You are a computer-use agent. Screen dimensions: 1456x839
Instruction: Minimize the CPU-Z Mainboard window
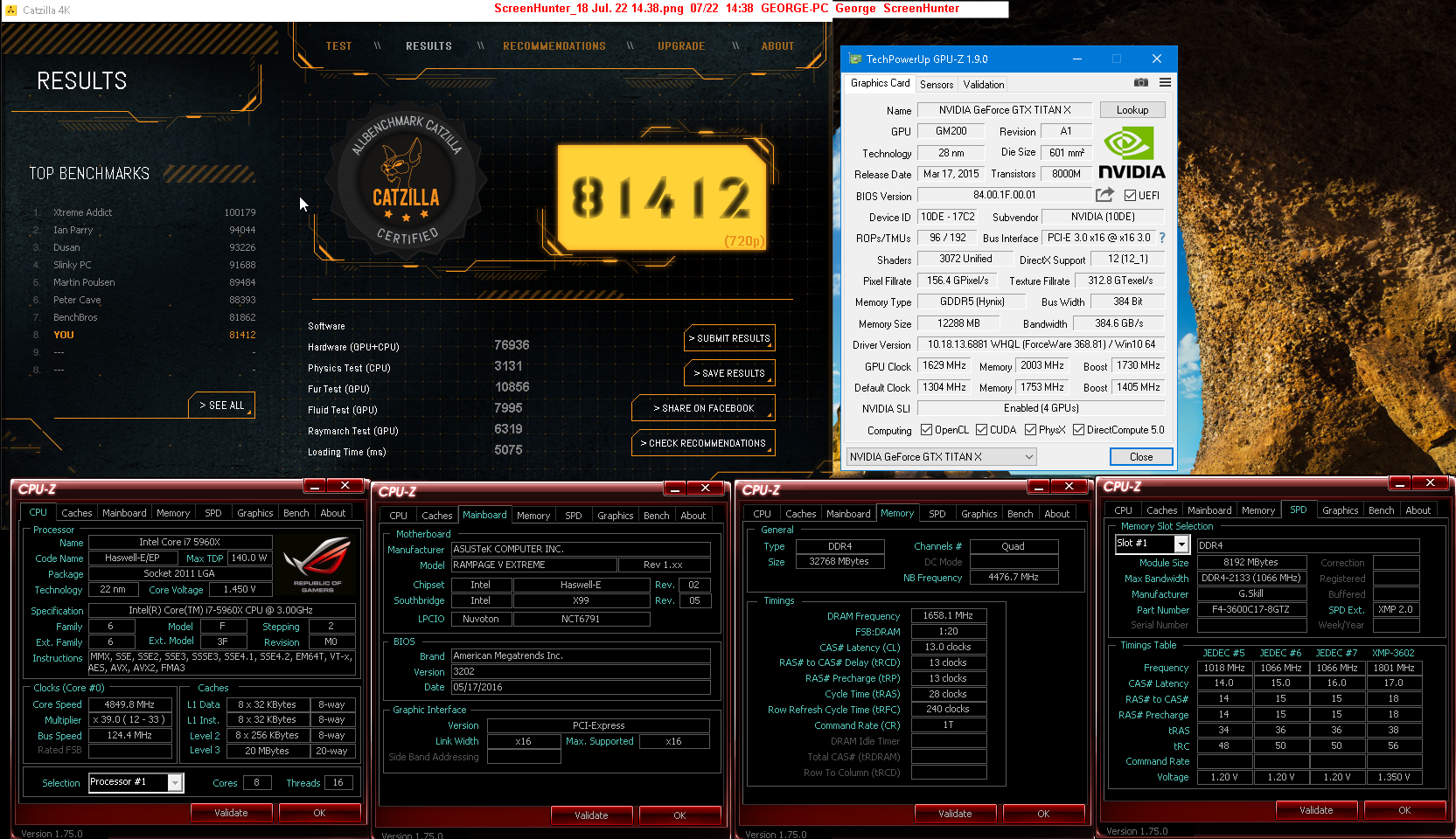coord(674,488)
